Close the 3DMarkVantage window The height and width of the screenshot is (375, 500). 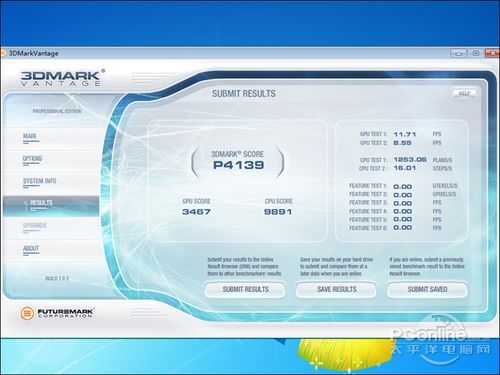click(492, 53)
